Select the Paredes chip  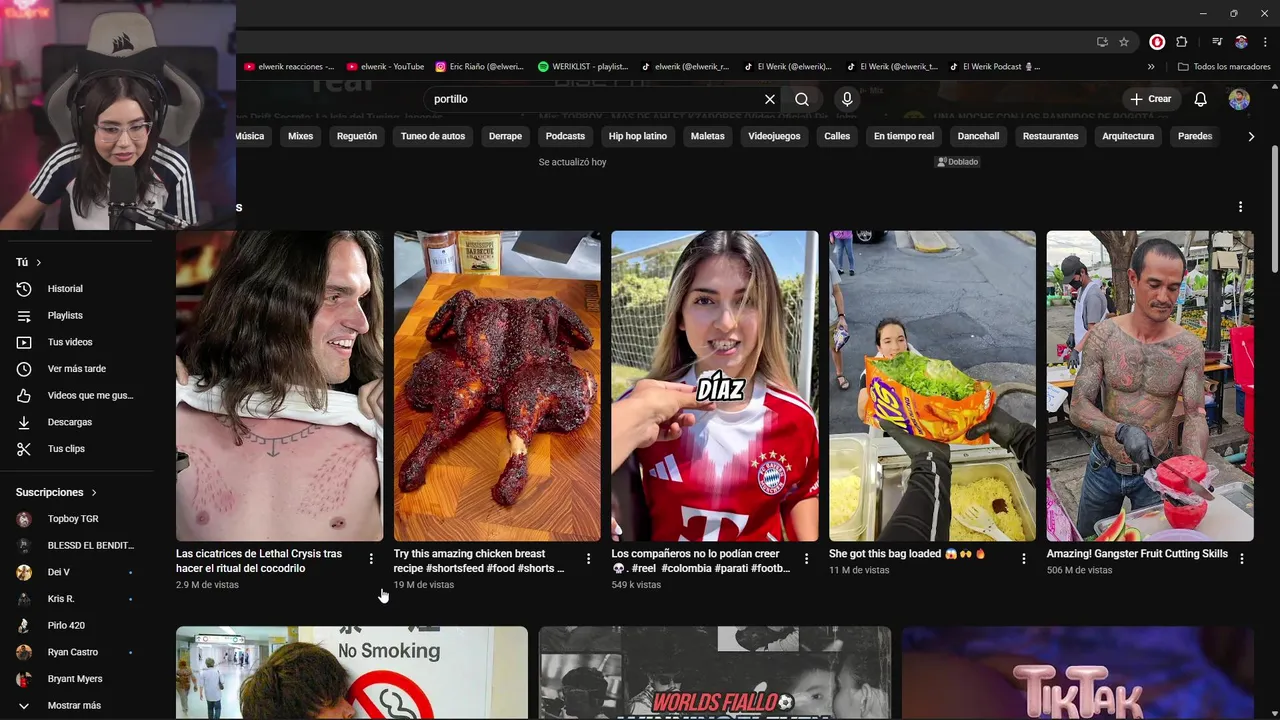1195,136
